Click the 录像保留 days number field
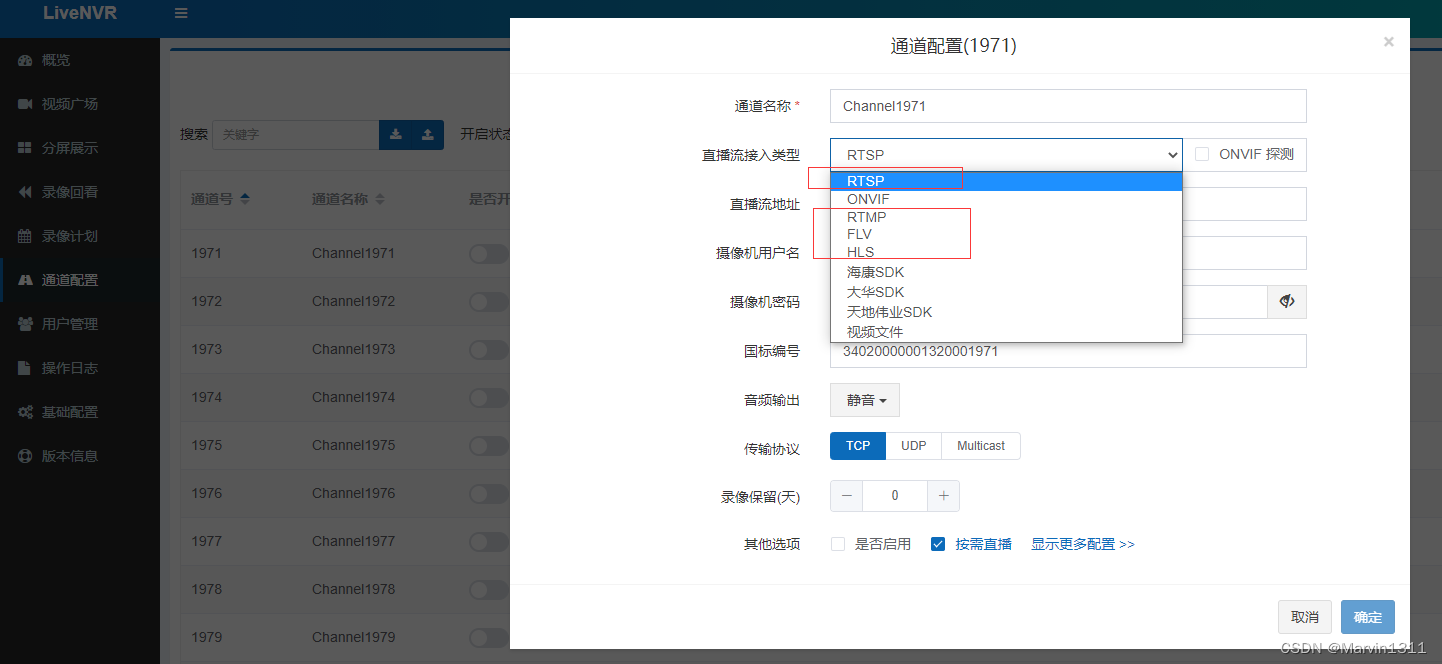 tap(895, 496)
